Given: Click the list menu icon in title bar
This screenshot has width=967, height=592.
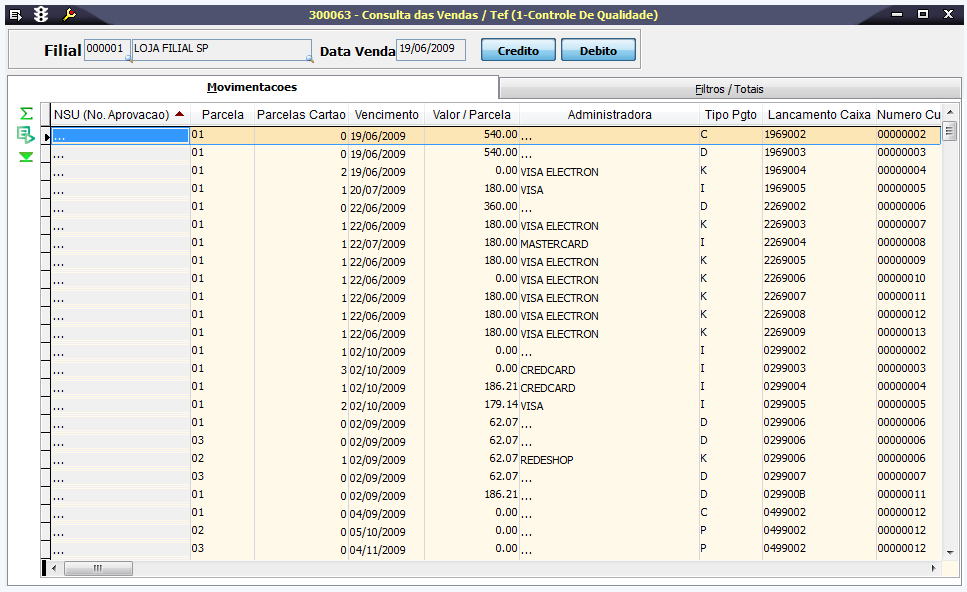Looking at the screenshot, I should tap(15, 14).
